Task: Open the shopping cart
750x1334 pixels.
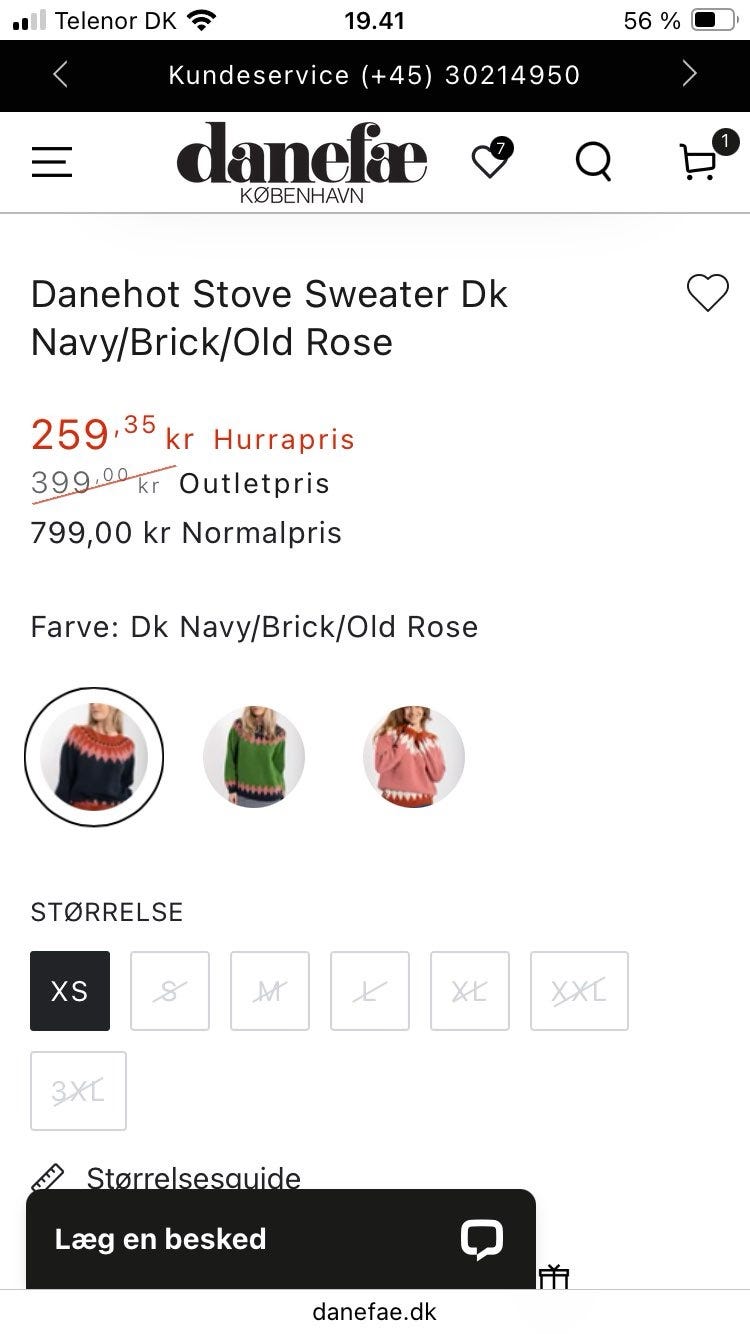Action: tap(699, 162)
